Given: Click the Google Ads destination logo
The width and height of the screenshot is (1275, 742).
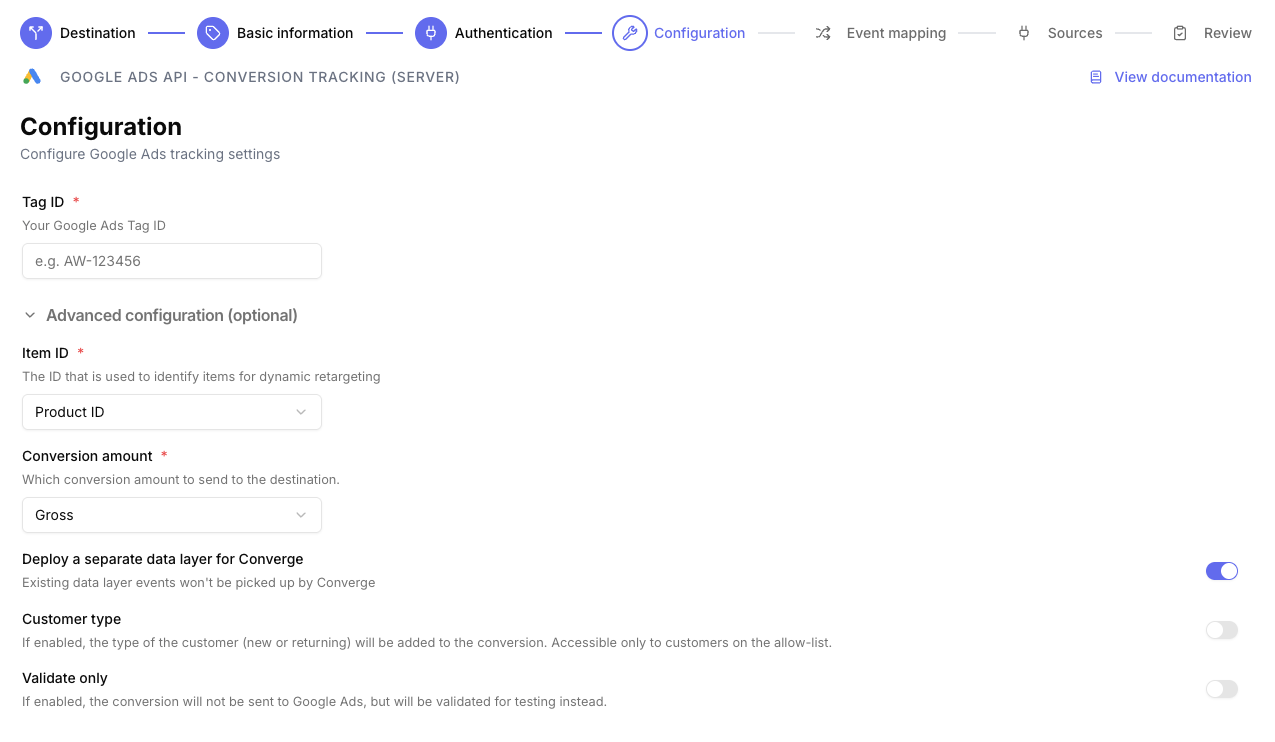Looking at the screenshot, I should pos(31,76).
